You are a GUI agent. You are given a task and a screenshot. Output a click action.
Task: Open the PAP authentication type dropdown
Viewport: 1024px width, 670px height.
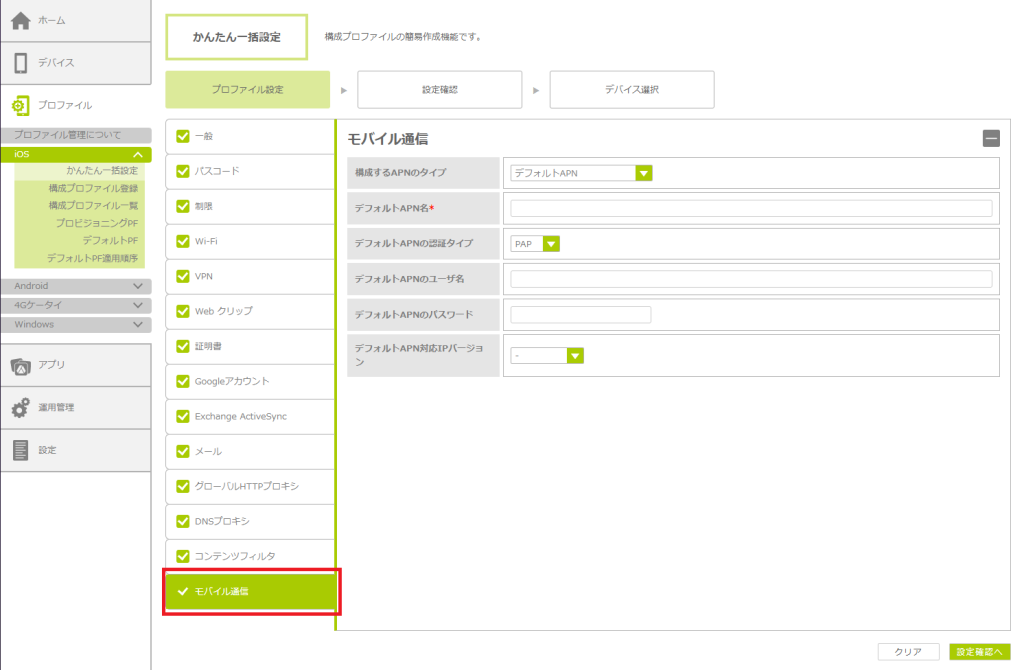click(x=551, y=243)
